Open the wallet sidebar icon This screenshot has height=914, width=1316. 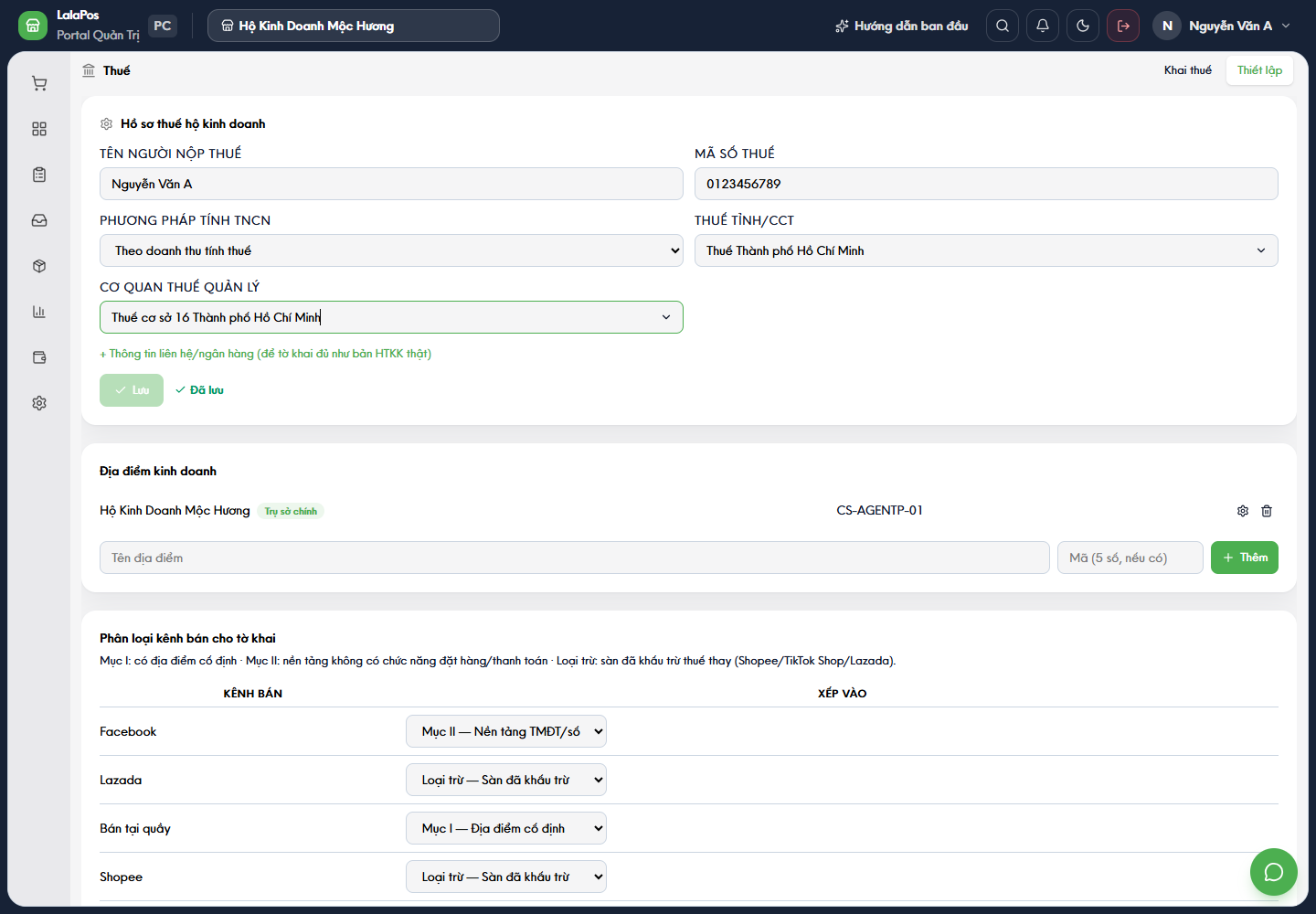pos(39,357)
